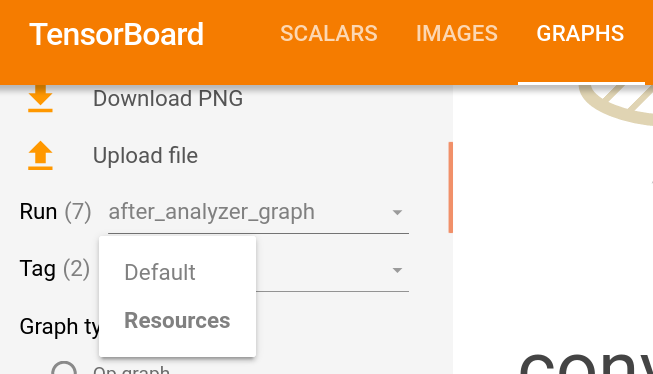Select the GRAPHS tab
The height and width of the screenshot is (374, 653).
pos(580,33)
